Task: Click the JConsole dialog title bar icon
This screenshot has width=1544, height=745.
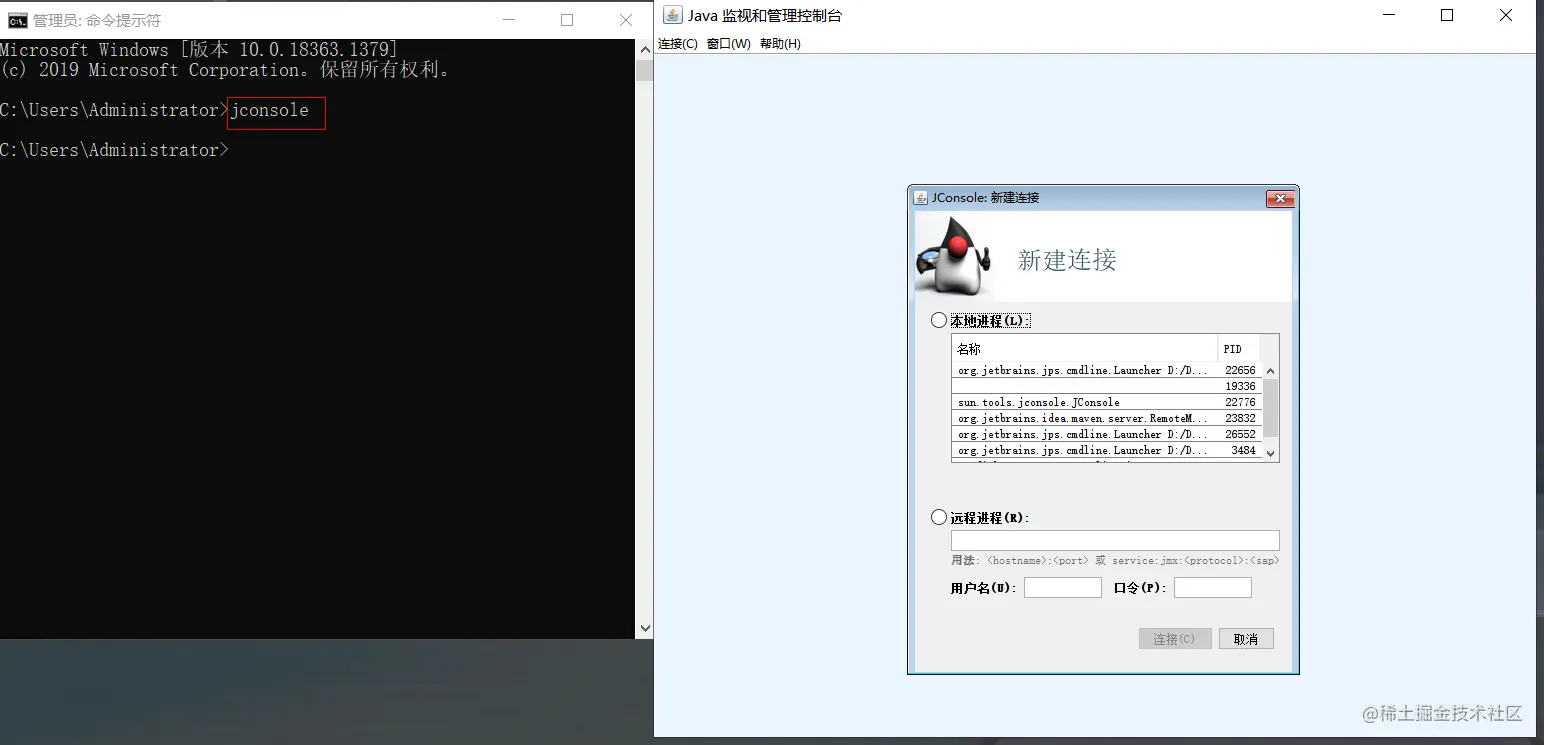Action: coord(921,198)
